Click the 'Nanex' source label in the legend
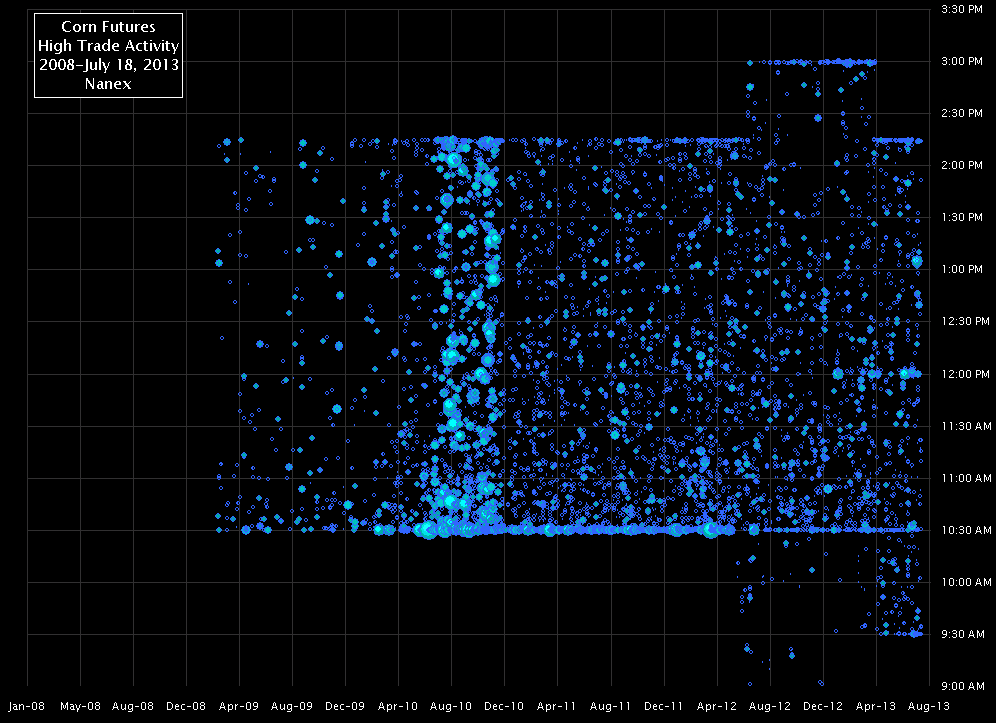Viewport: 996px width, 723px height. click(x=108, y=83)
